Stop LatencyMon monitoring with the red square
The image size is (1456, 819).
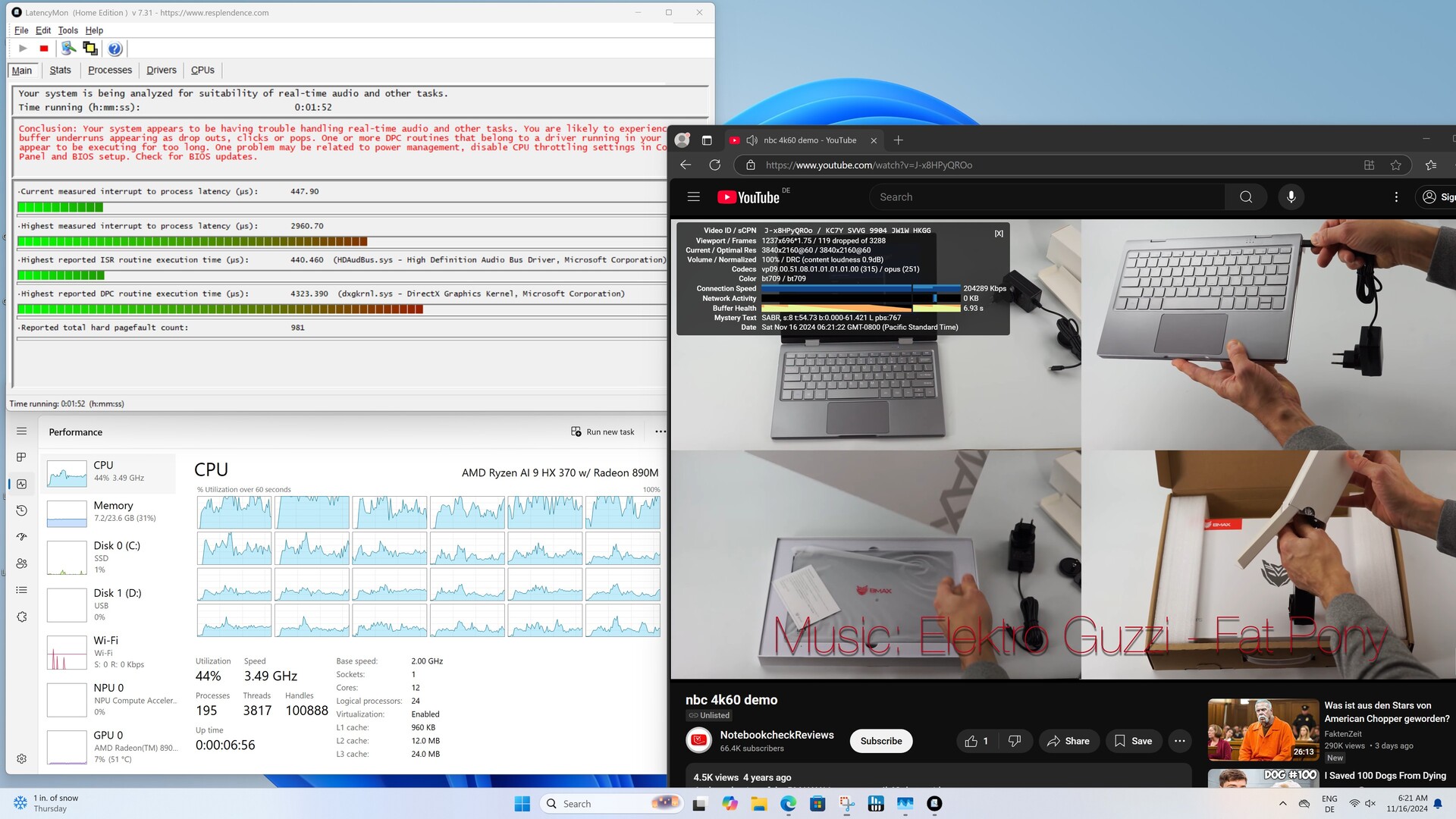[44, 49]
